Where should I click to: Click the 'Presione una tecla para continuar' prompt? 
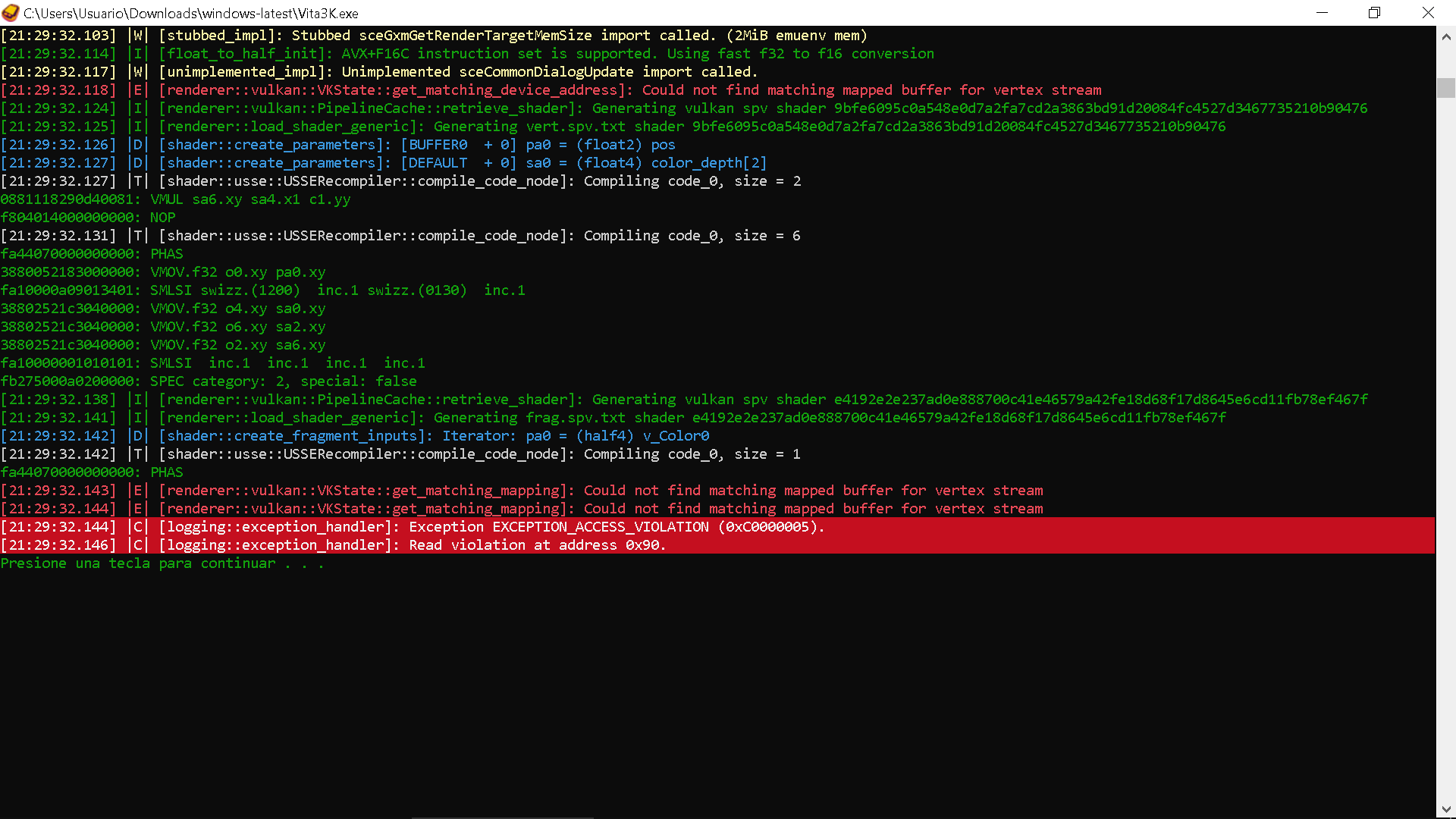click(162, 563)
